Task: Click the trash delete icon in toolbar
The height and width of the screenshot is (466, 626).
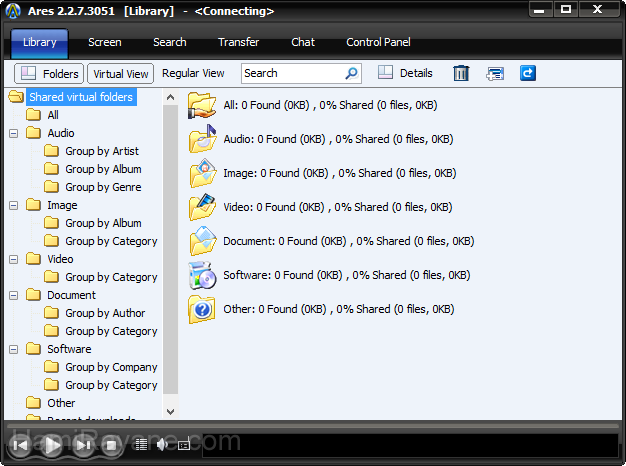Action: pyautogui.click(x=461, y=73)
